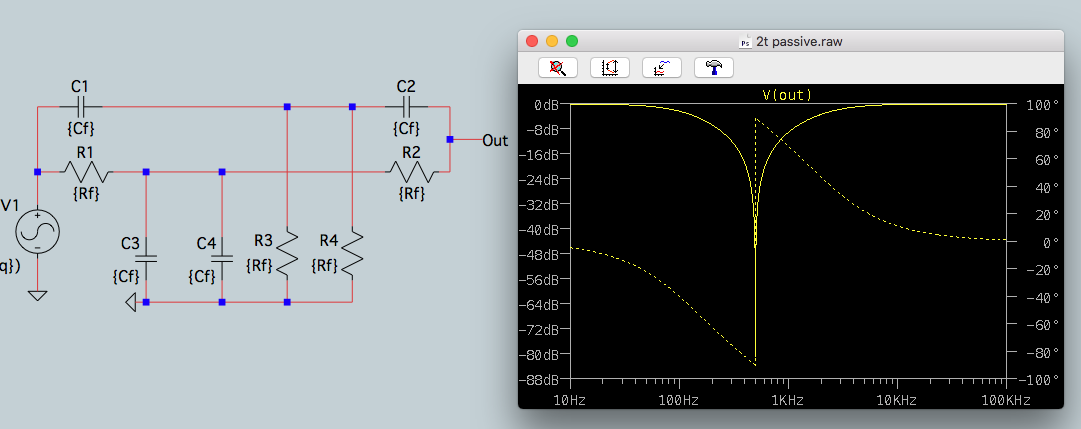Select the resistor R2 symbol

(x=412, y=172)
